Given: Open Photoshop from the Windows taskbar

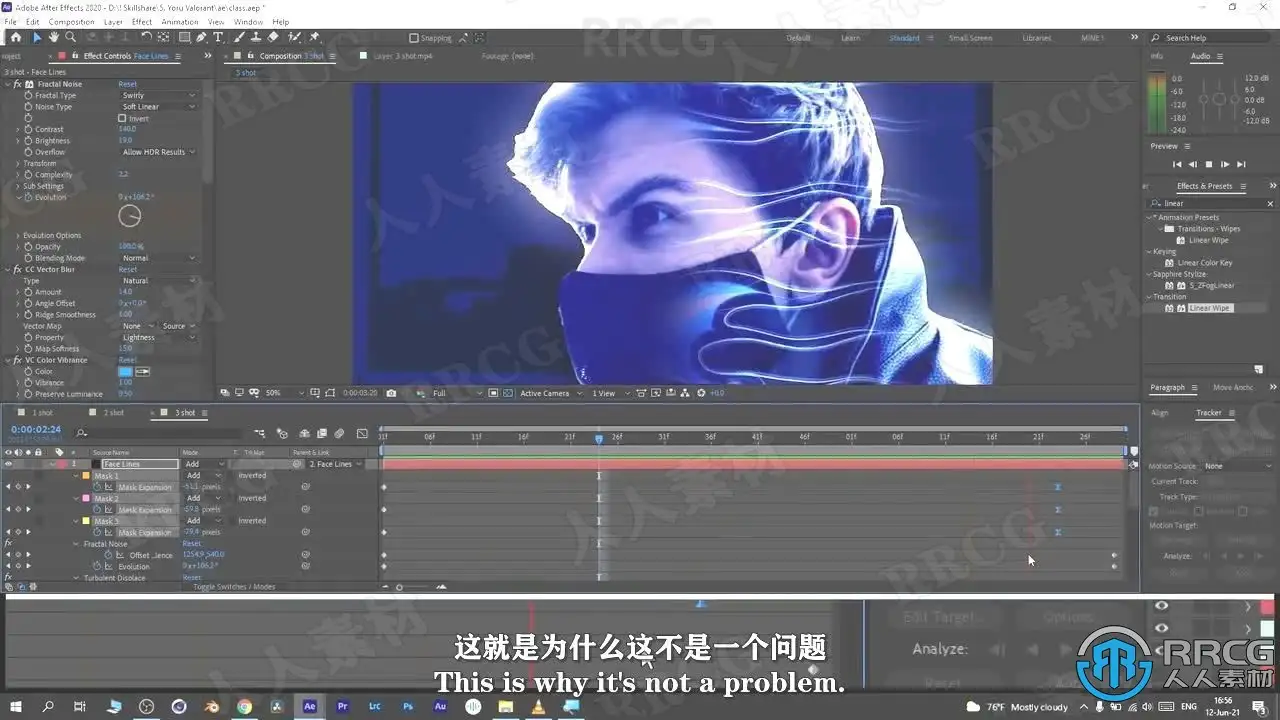Looking at the screenshot, I should [408, 706].
